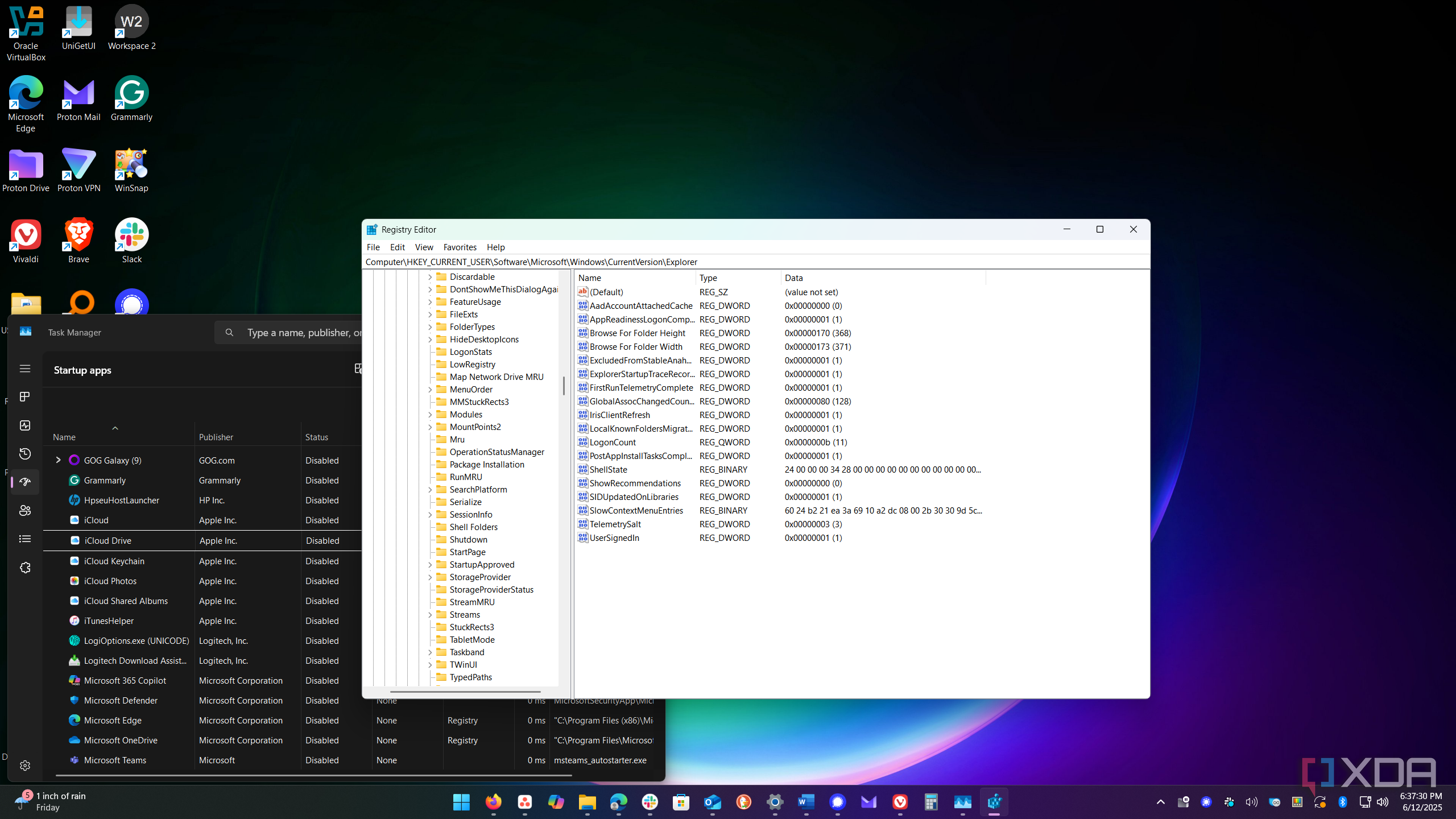Sort startup apps by Publisher column
Image resolution: width=1456 pixels, height=819 pixels.
click(x=247, y=437)
